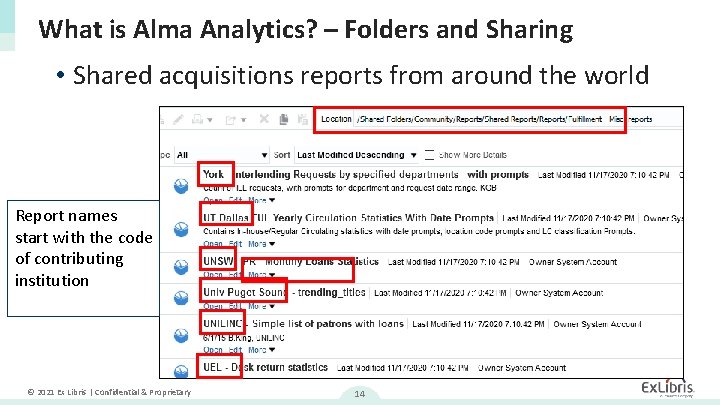
Task: Click the ExLibris logo
Action: [668, 388]
